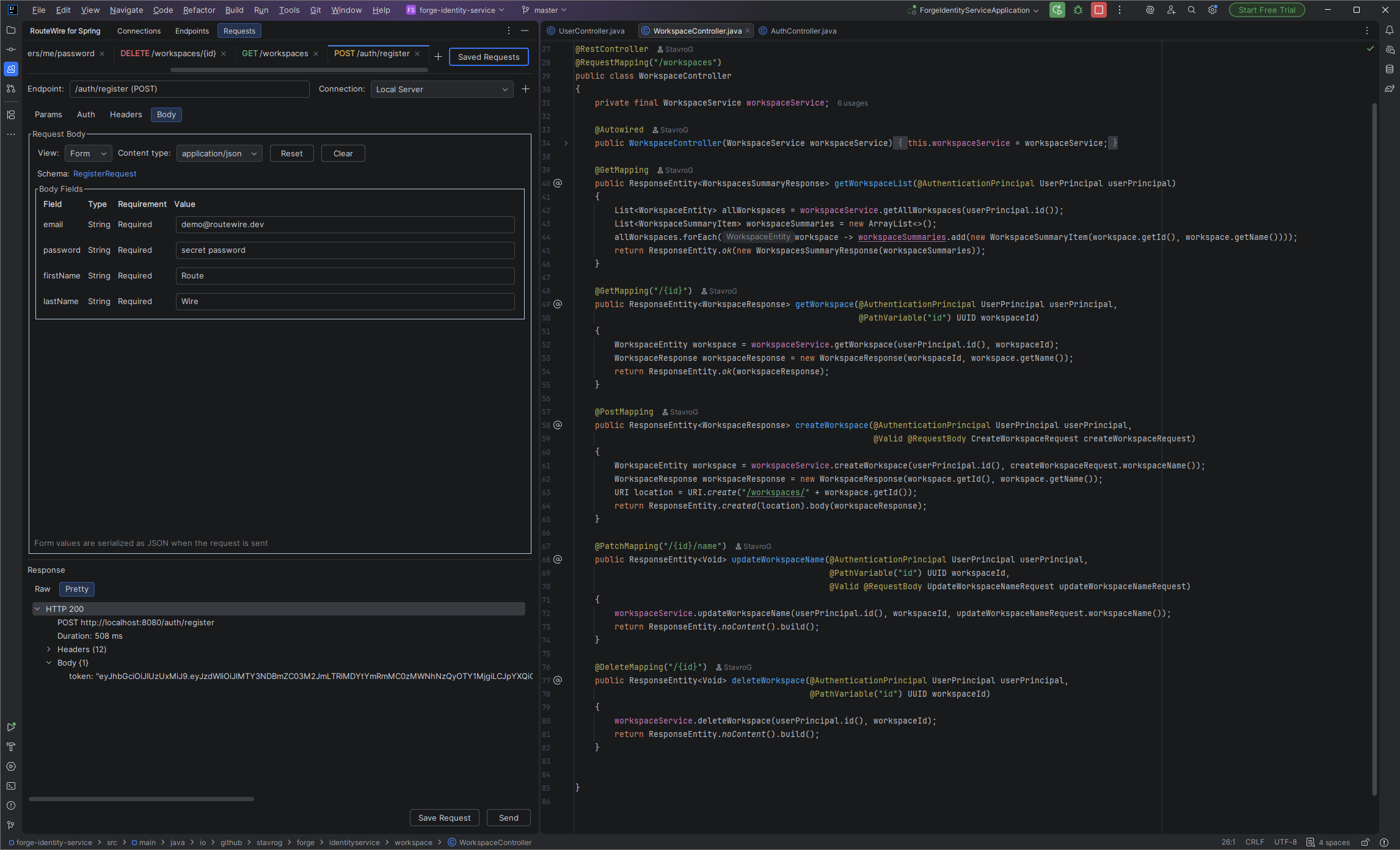This screenshot has height=850, width=1400.
Task: Click the Clear body button
Action: (x=343, y=153)
